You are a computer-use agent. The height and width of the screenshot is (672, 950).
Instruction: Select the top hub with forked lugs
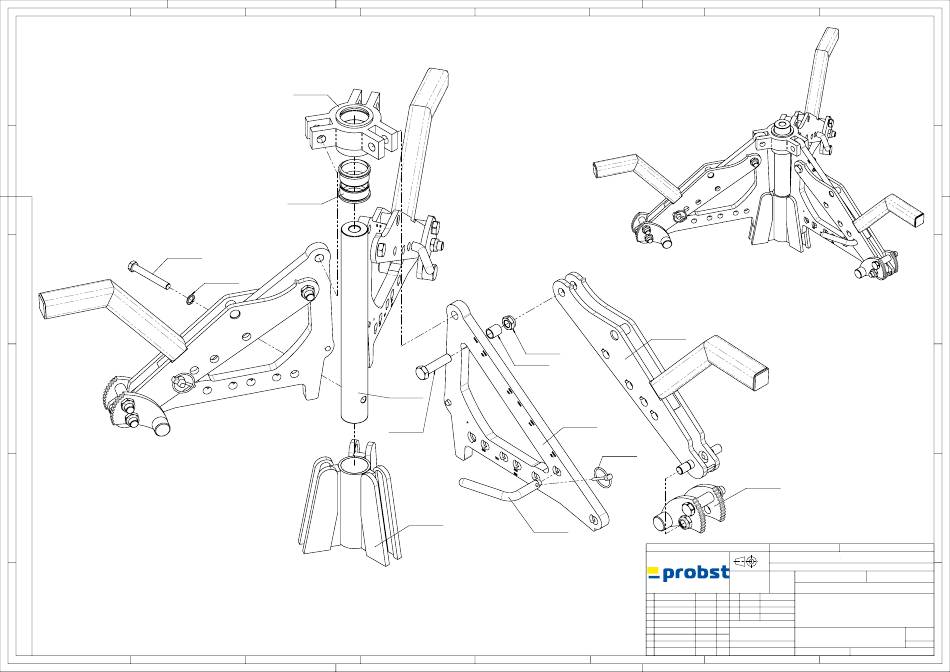point(352,124)
